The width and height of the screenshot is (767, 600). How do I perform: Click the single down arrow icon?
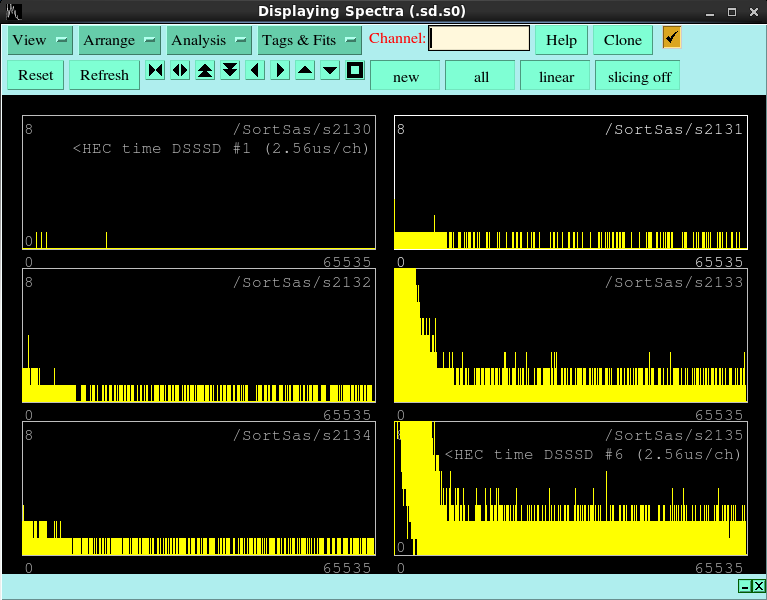(x=330, y=70)
